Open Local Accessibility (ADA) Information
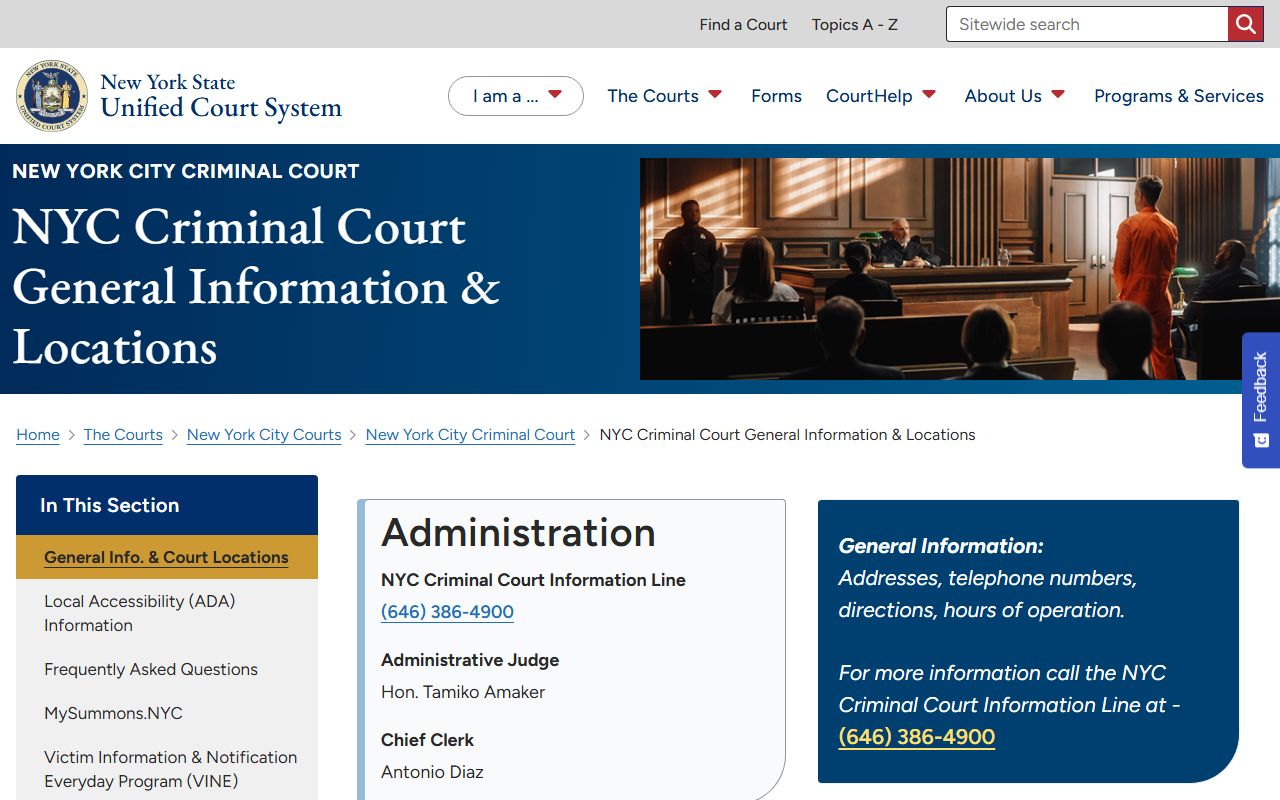This screenshot has height=800, width=1280. [x=140, y=613]
